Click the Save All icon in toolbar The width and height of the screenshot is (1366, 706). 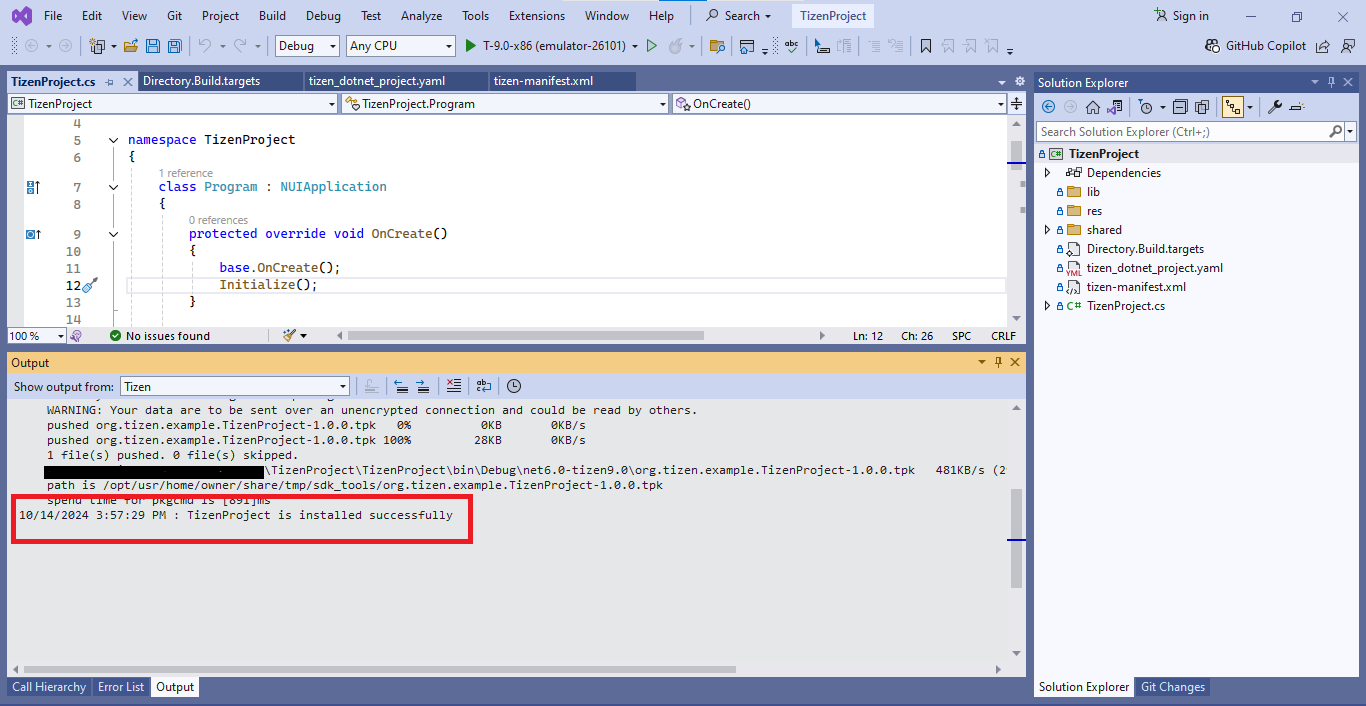(175, 46)
